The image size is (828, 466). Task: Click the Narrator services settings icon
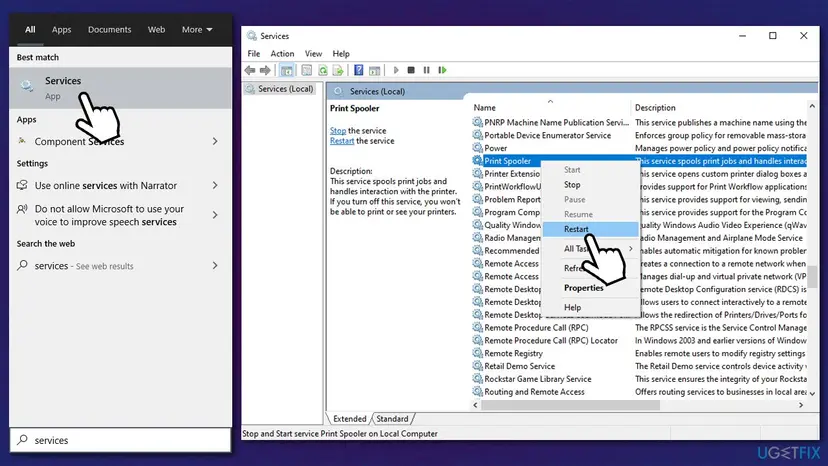[x=22, y=185]
